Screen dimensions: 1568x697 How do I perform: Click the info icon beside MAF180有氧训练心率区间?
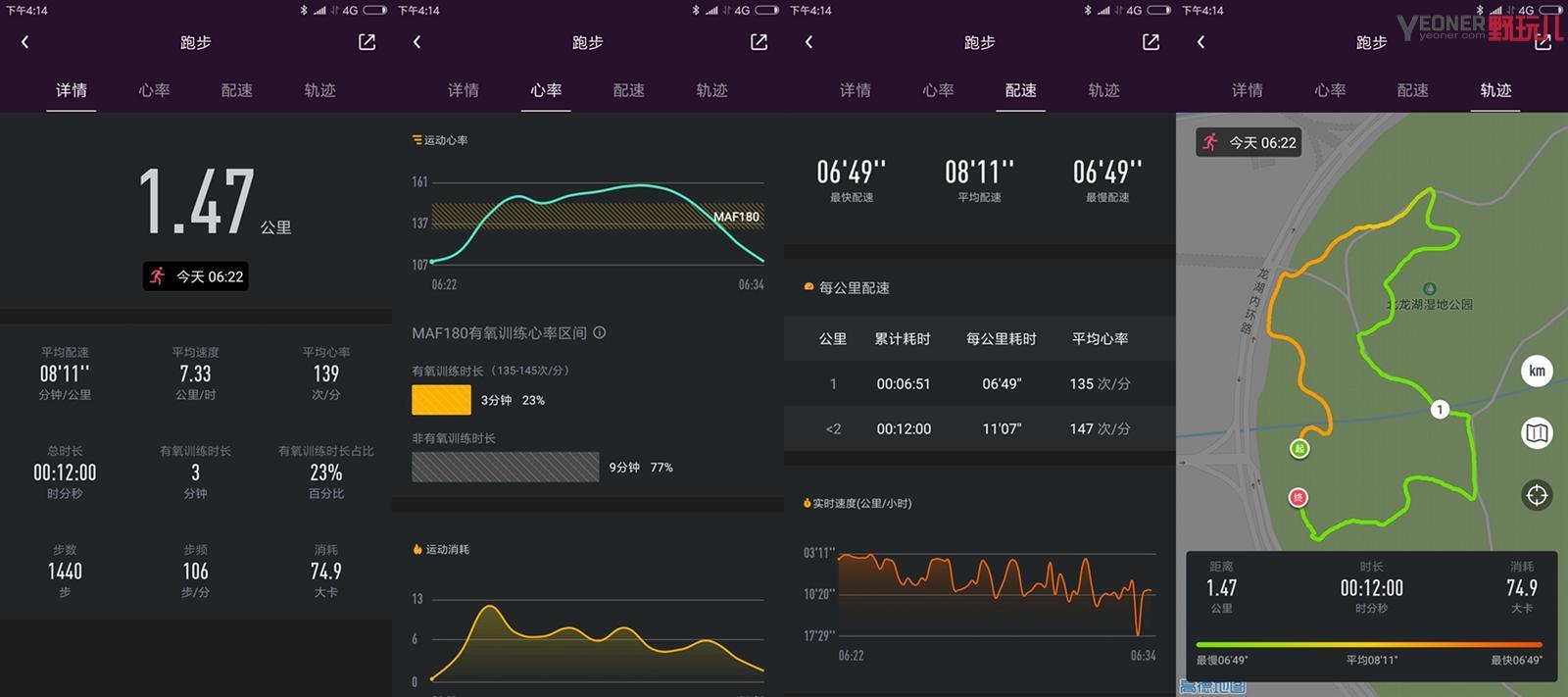pyautogui.click(x=600, y=333)
